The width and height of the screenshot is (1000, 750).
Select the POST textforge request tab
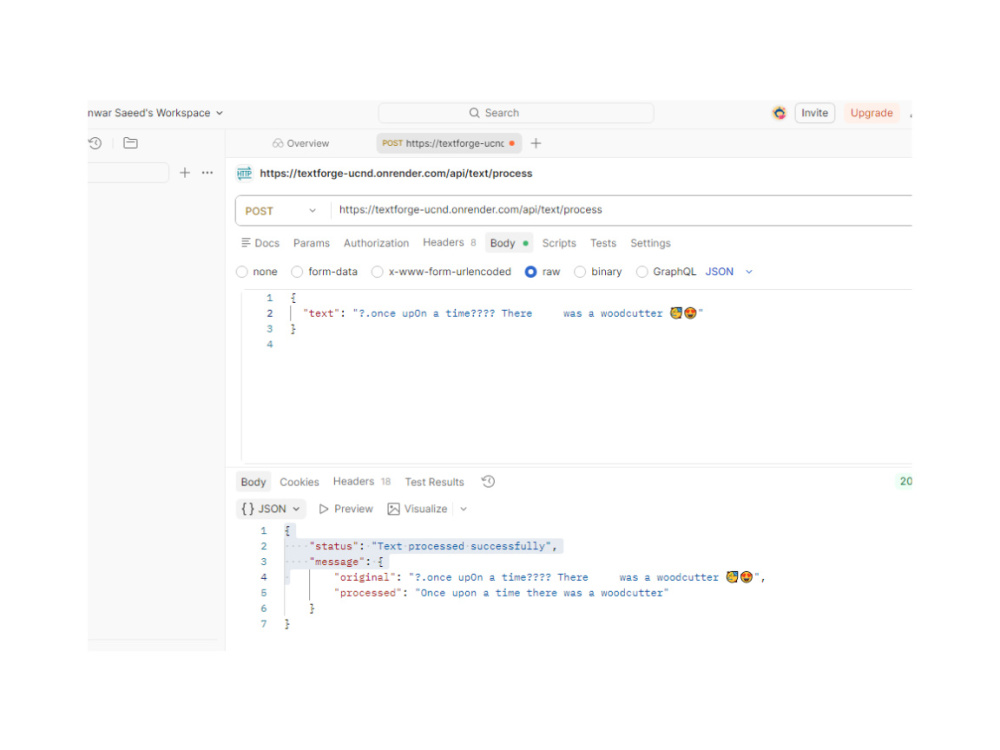(x=449, y=143)
